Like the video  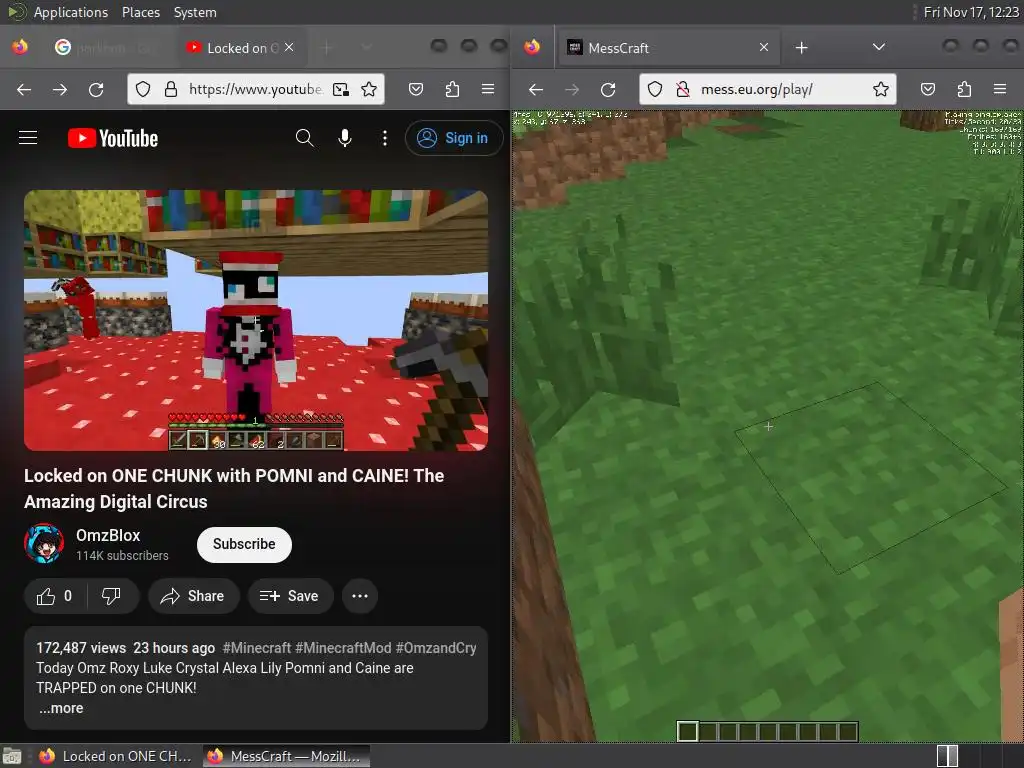55,596
